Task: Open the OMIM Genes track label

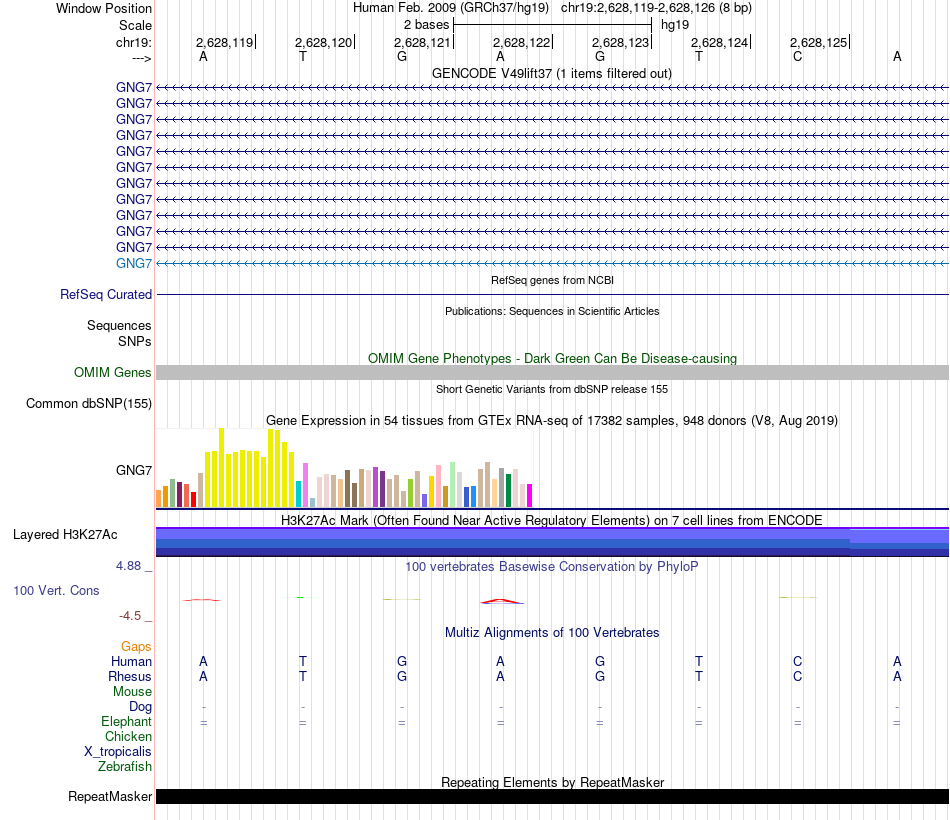Action: click(x=113, y=373)
